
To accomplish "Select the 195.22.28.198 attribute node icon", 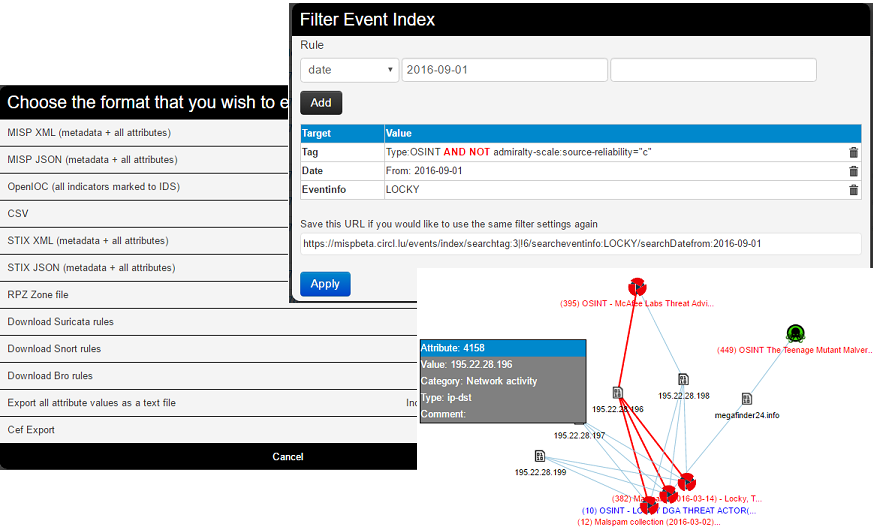I will pyautogui.click(x=683, y=380).
